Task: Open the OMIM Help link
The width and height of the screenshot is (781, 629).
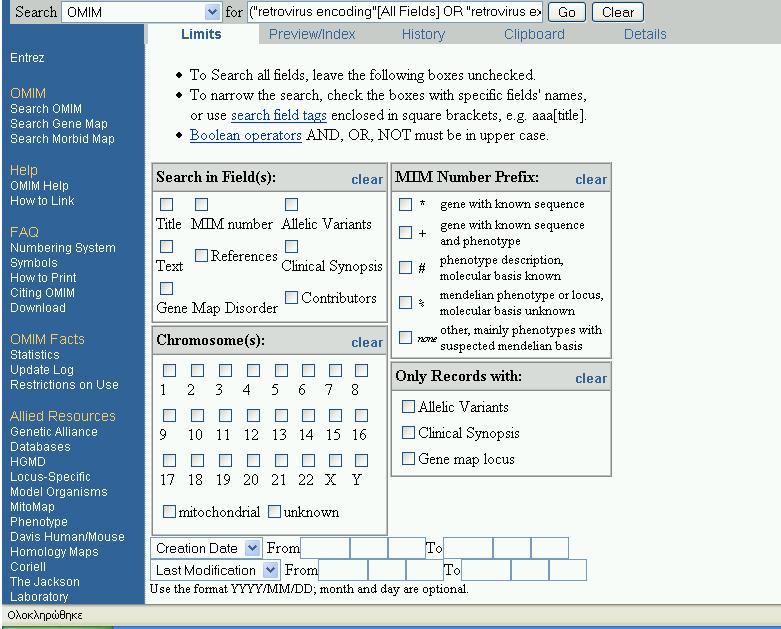Action: pos(39,186)
